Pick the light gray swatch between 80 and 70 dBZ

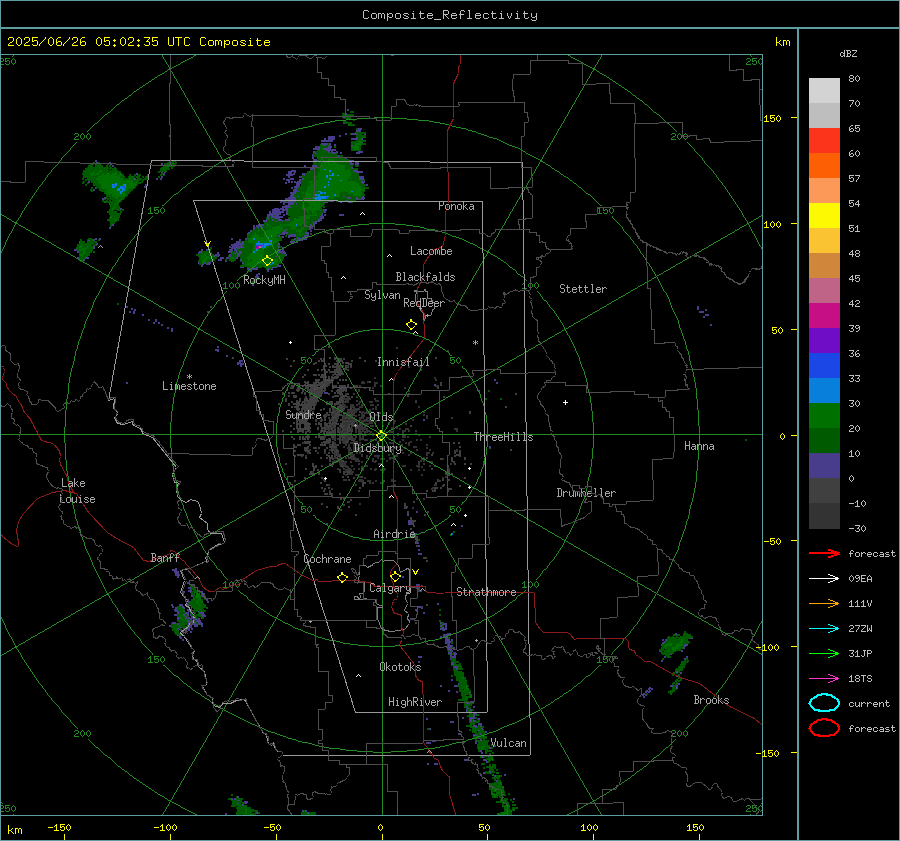(824, 91)
